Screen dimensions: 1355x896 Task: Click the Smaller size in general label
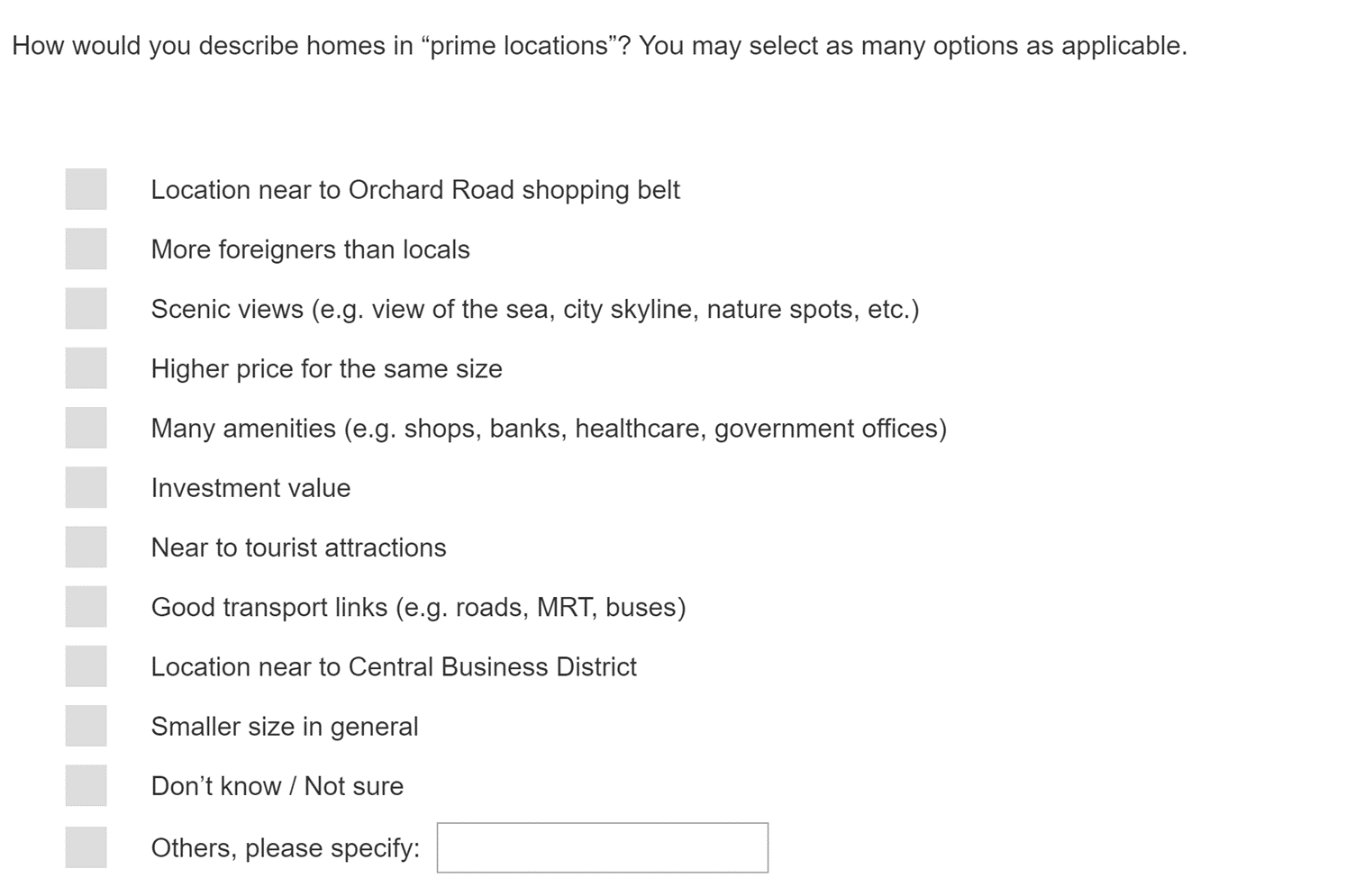(x=285, y=727)
